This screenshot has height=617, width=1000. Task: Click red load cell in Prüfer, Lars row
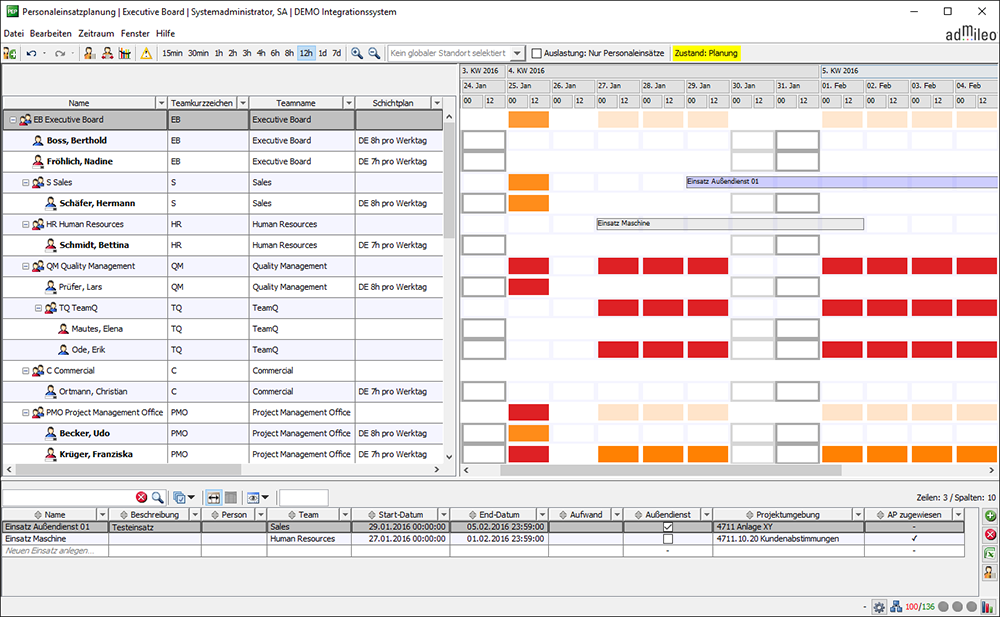pos(529,287)
